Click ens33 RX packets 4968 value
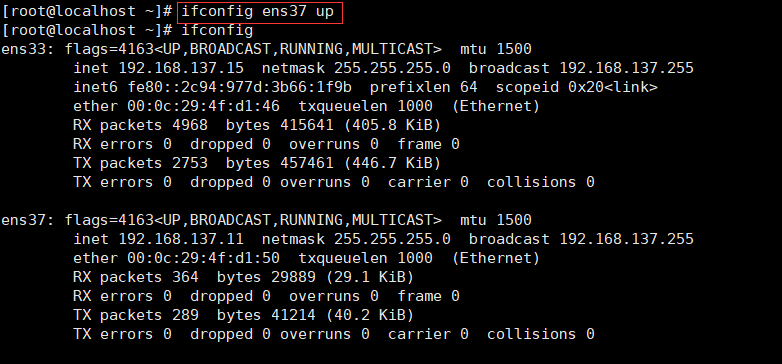Viewport: 782px width, 364px height. coord(190,125)
